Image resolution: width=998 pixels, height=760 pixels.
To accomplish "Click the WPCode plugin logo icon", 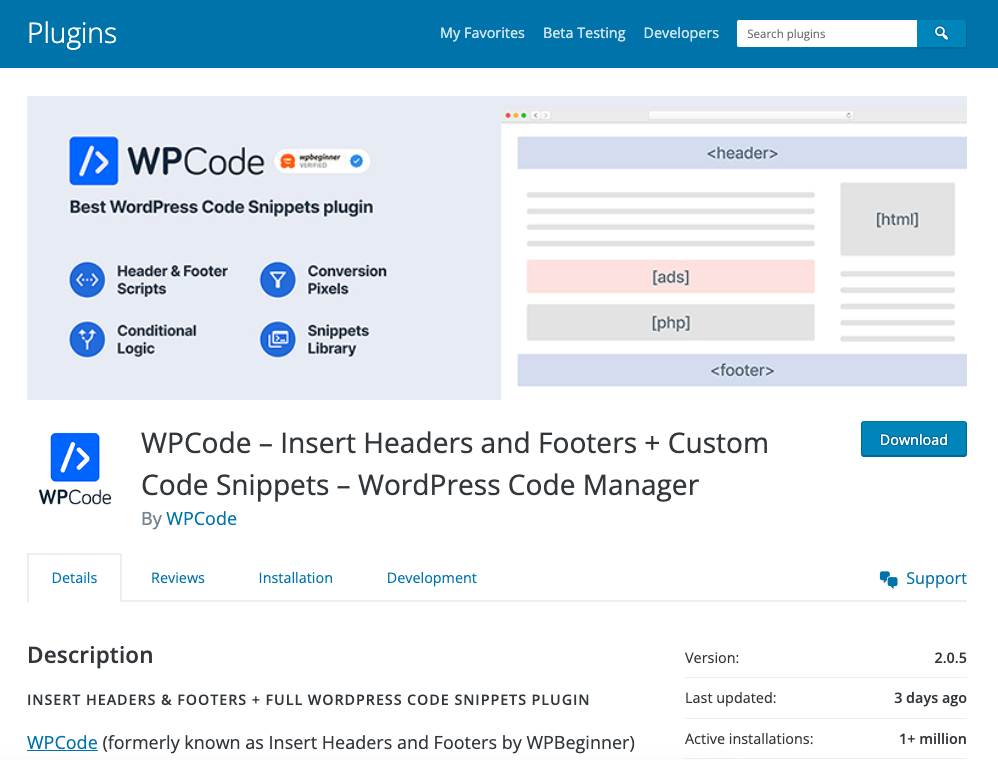I will pos(75,468).
